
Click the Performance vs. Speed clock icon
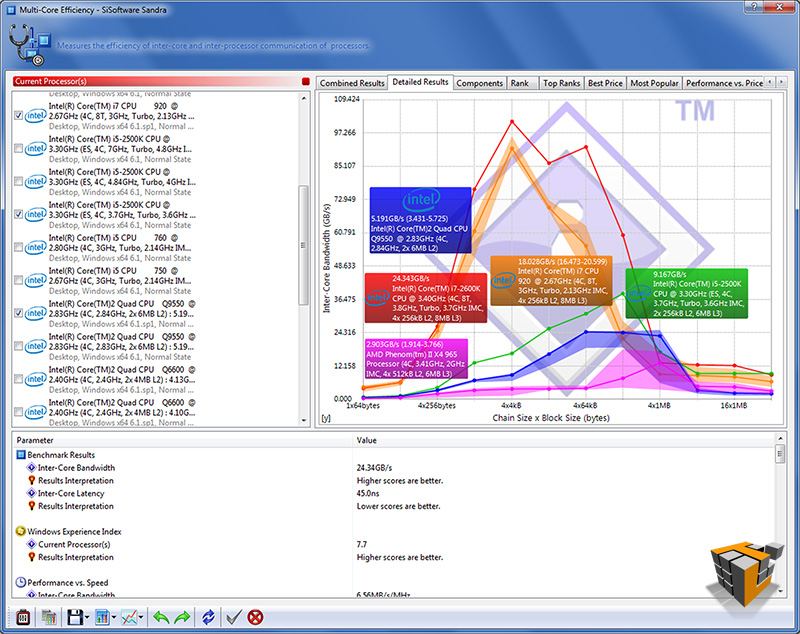click(20, 582)
